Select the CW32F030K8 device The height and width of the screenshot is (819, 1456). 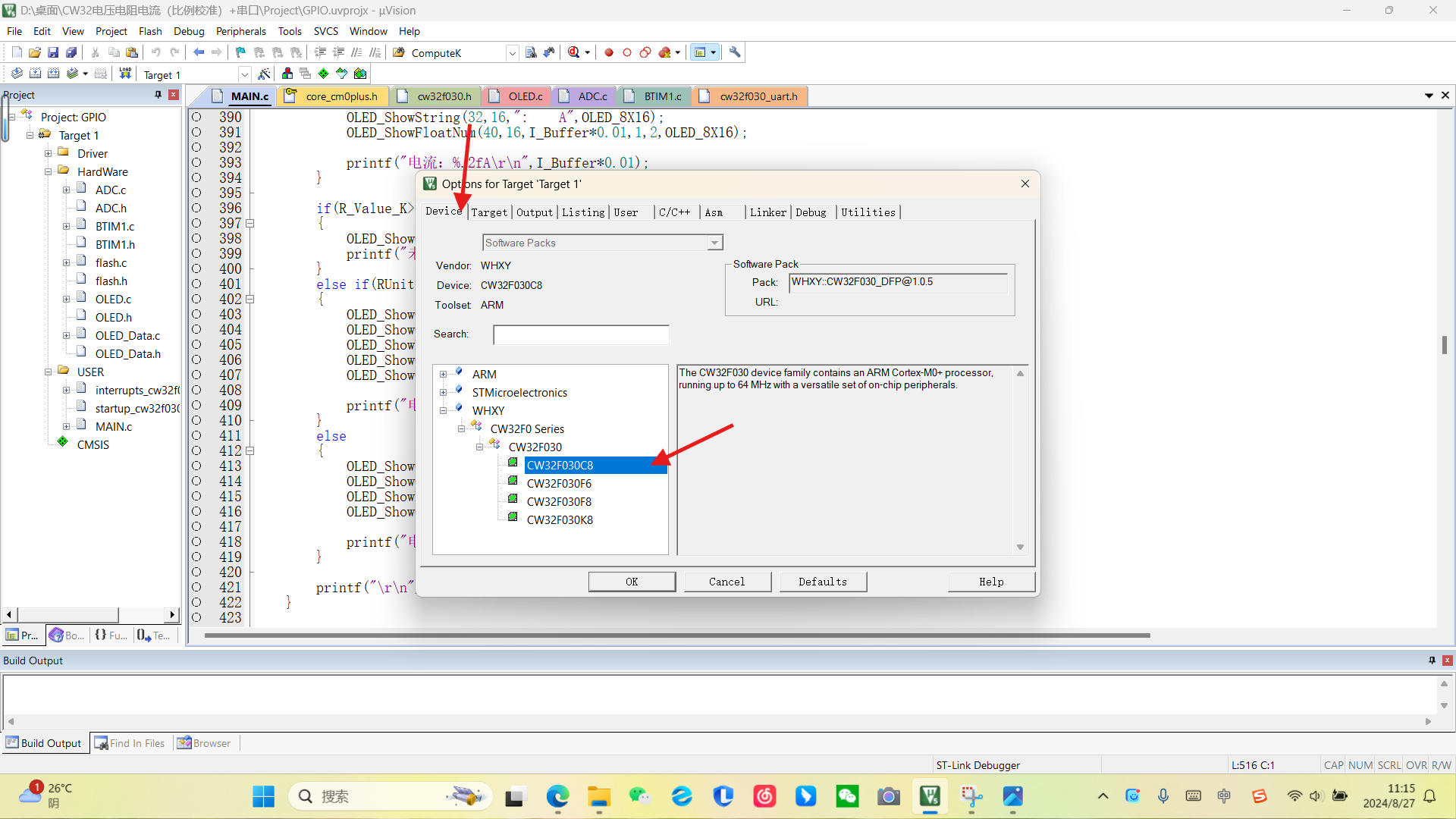point(560,520)
